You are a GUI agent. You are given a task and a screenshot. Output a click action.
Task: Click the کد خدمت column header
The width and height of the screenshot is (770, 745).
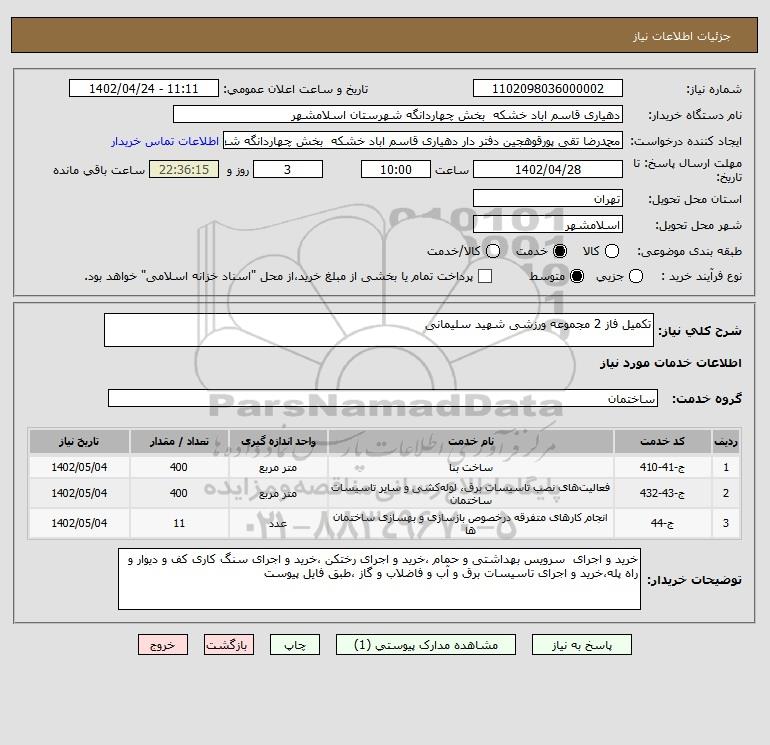pyautogui.click(x=662, y=441)
